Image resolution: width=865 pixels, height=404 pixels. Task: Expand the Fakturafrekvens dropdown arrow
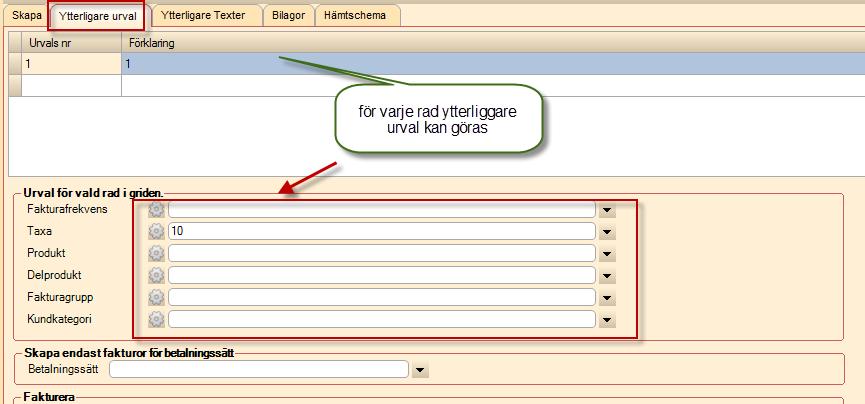(607, 210)
